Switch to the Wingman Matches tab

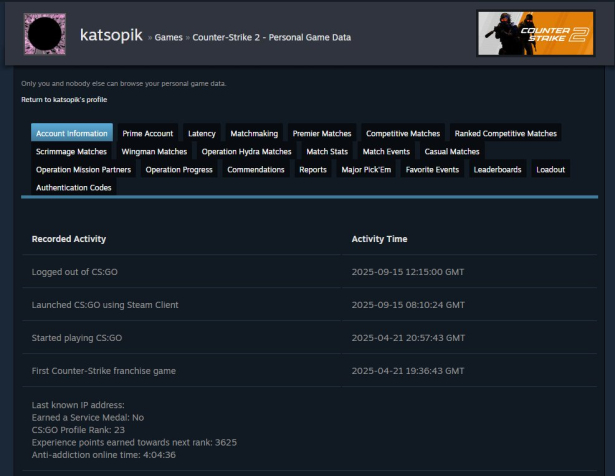point(154,152)
